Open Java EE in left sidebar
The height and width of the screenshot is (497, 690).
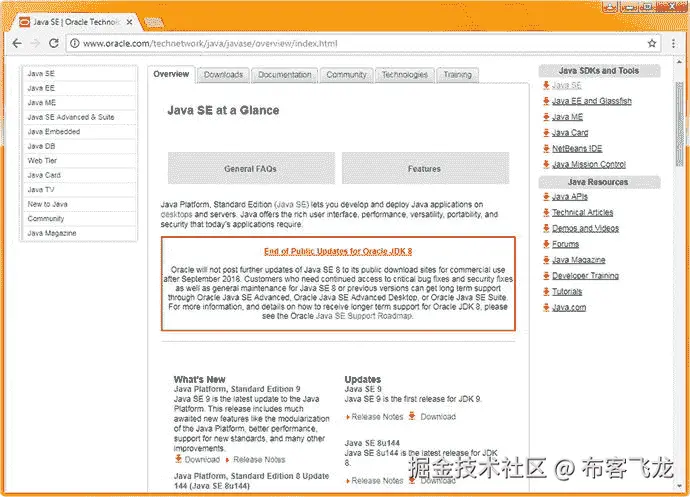pyautogui.click(x=80, y=88)
